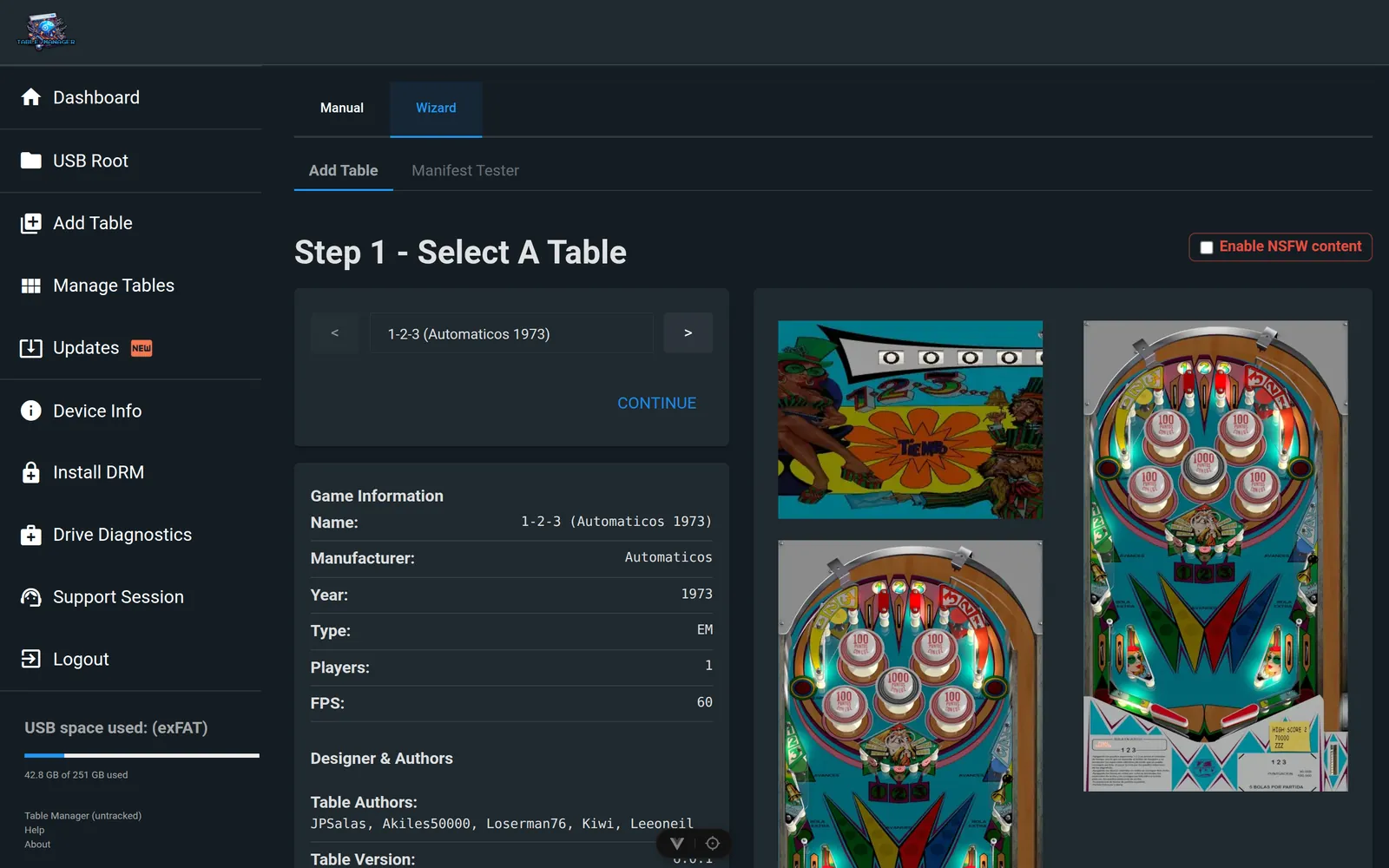Click the FPS value 60
The image size is (1389, 868).
point(705,702)
